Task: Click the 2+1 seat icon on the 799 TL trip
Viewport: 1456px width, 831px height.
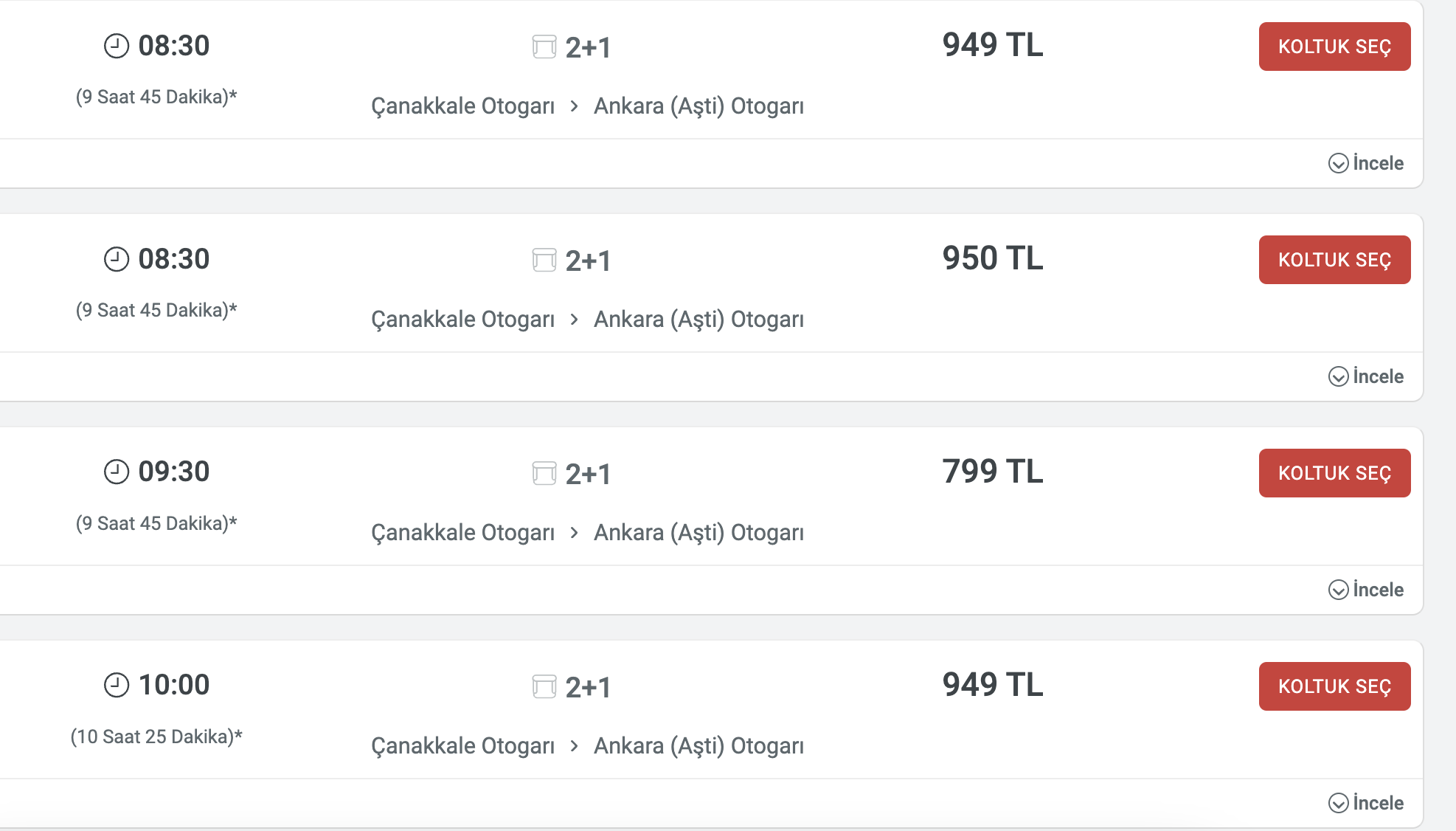Action: tap(544, 473)
